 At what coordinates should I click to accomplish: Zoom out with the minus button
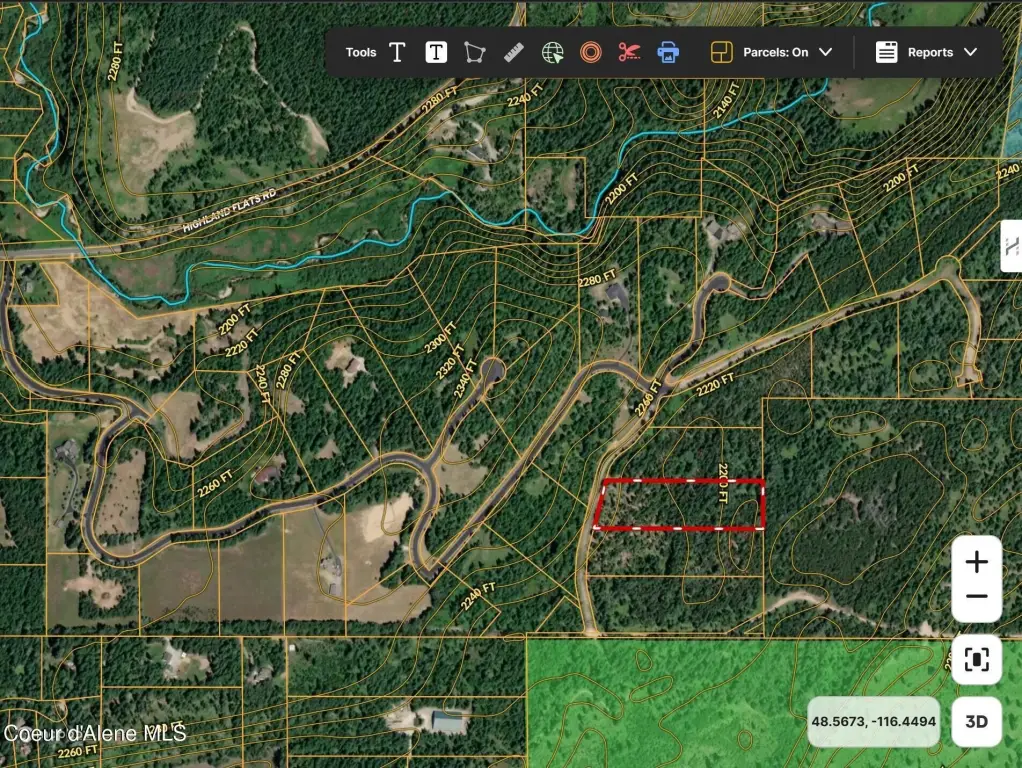click(x=976, y=597)
